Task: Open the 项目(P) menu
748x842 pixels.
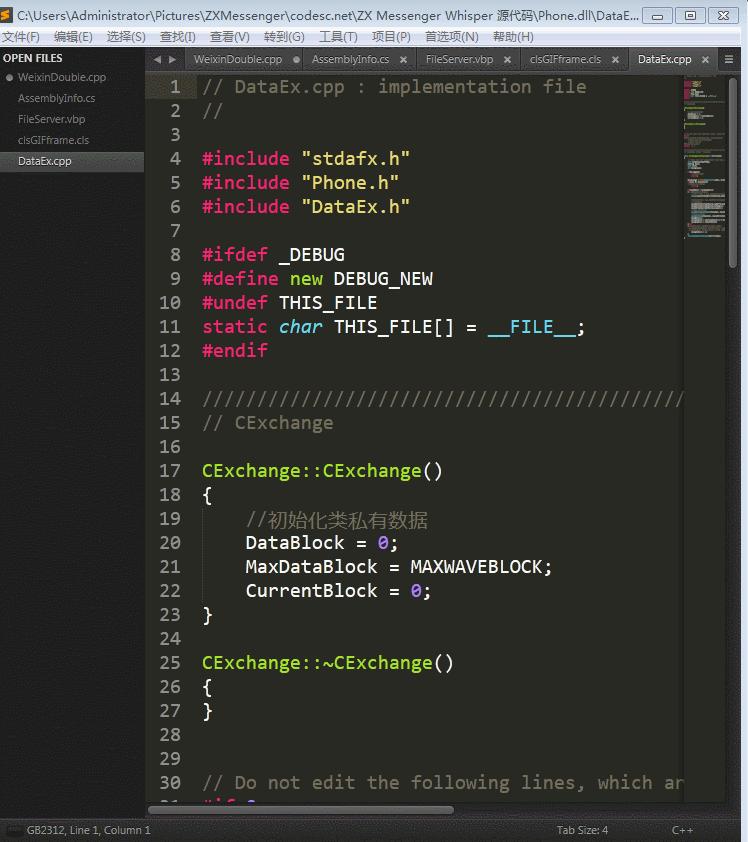Action: [x=391, y=37]
